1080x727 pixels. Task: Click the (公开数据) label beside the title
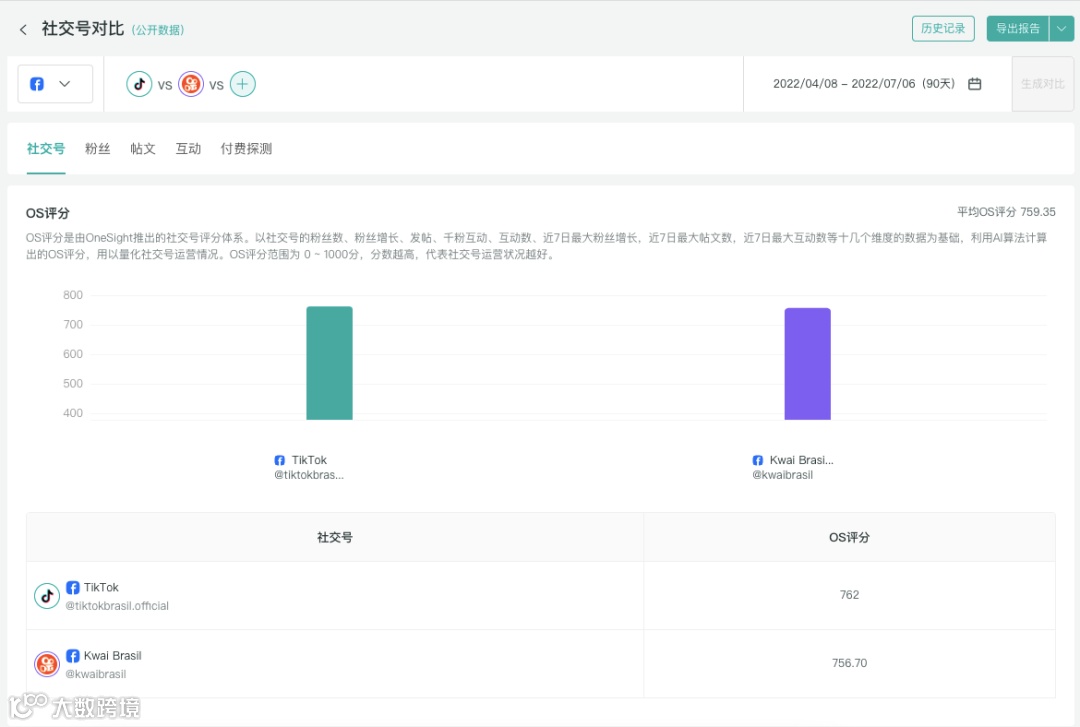(x=158, y=30)
